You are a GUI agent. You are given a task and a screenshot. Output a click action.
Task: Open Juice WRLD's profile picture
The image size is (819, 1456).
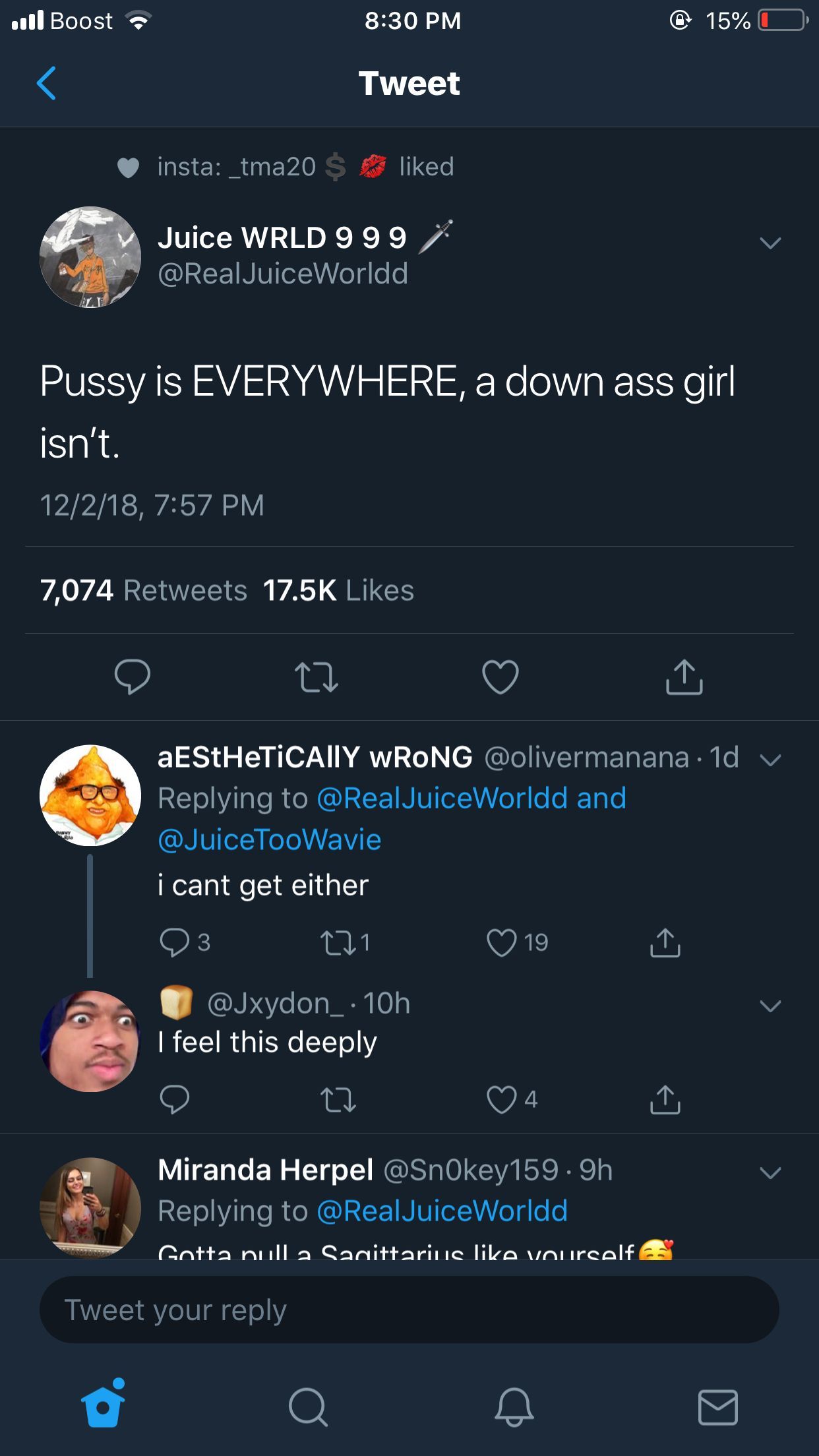(90, 257)
